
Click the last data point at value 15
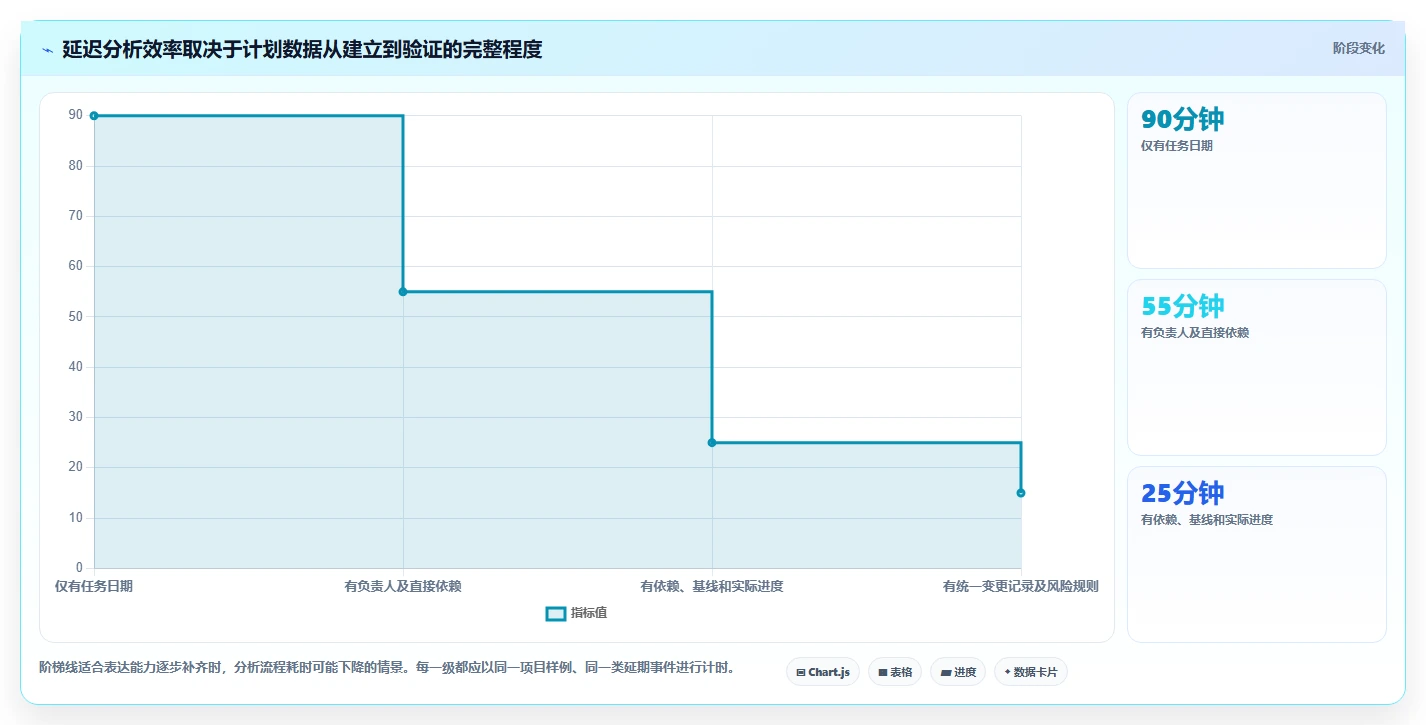(1021, 493)
